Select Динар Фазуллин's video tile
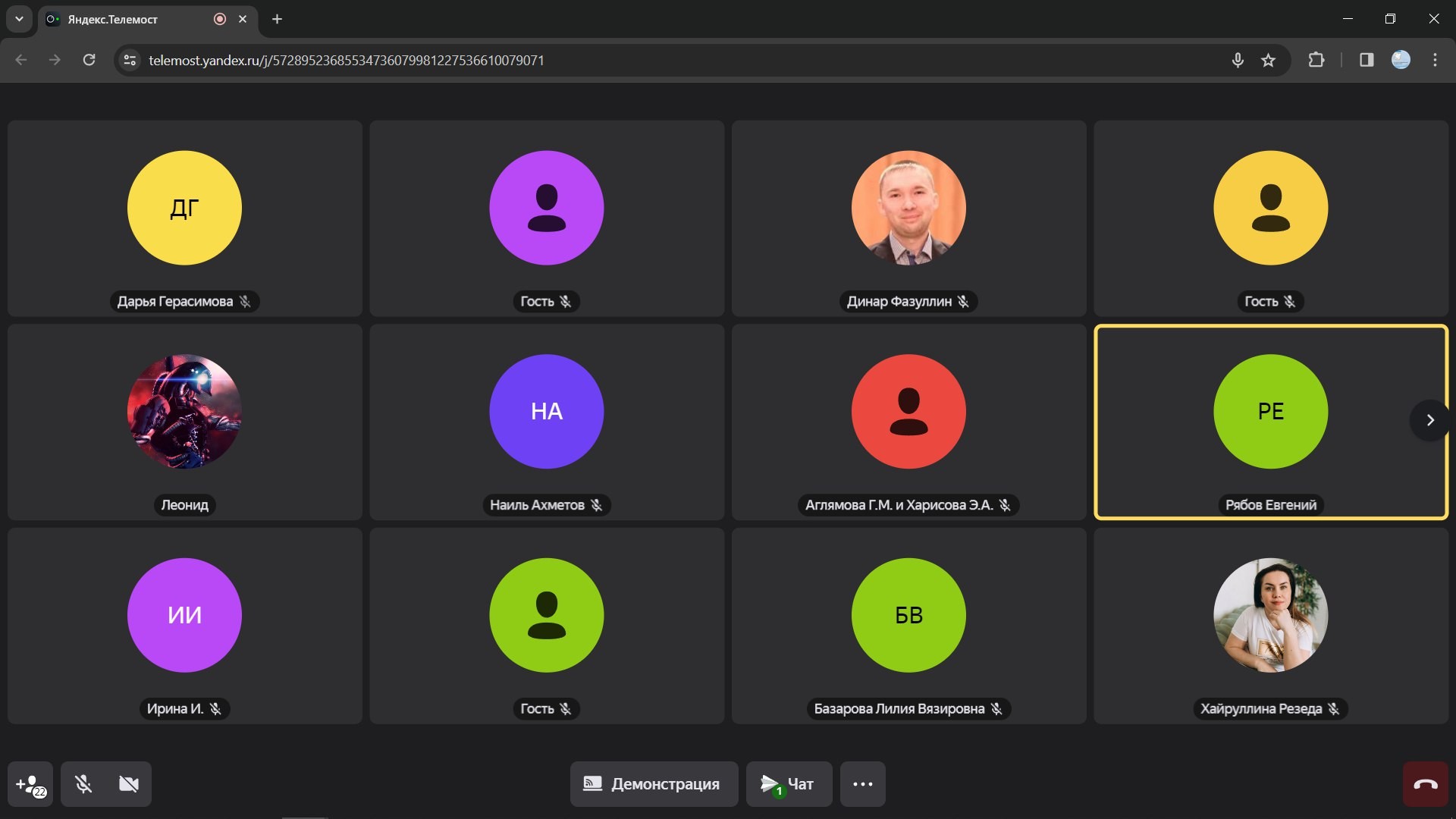1456x819 pixels. (x=908, y=218)
